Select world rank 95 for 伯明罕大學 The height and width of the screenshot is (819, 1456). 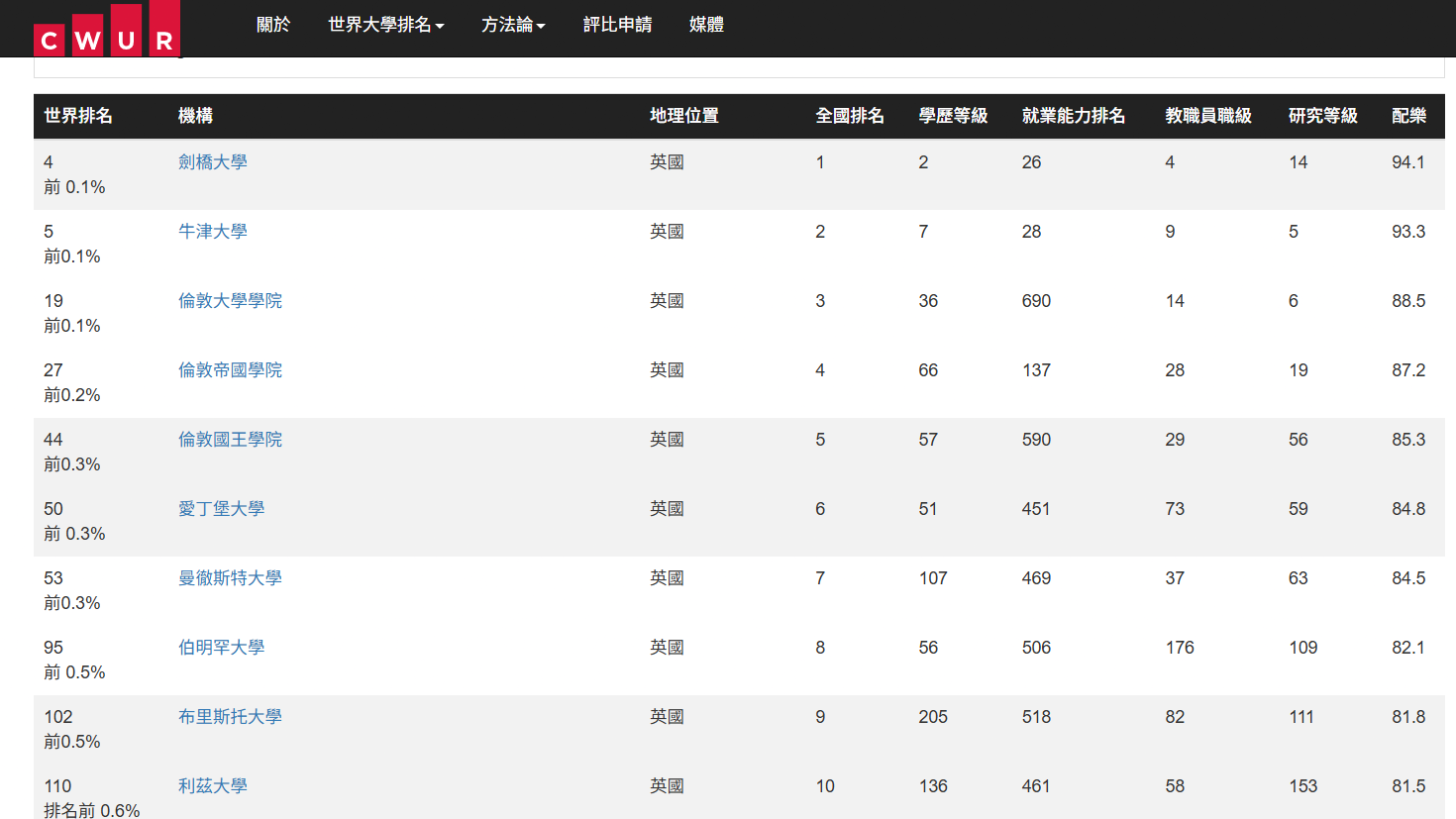pos(53,648)
